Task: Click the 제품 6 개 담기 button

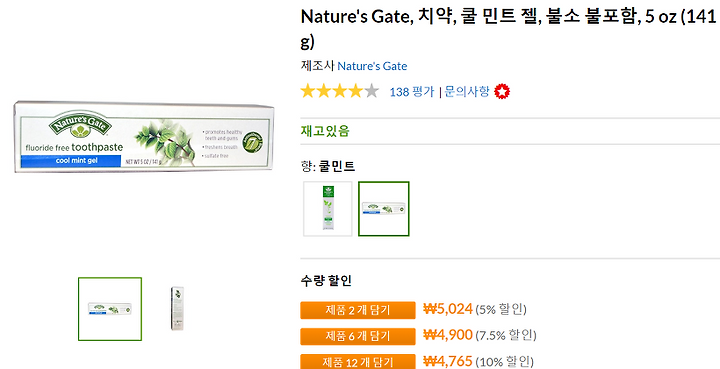Action: pos(358,336)
